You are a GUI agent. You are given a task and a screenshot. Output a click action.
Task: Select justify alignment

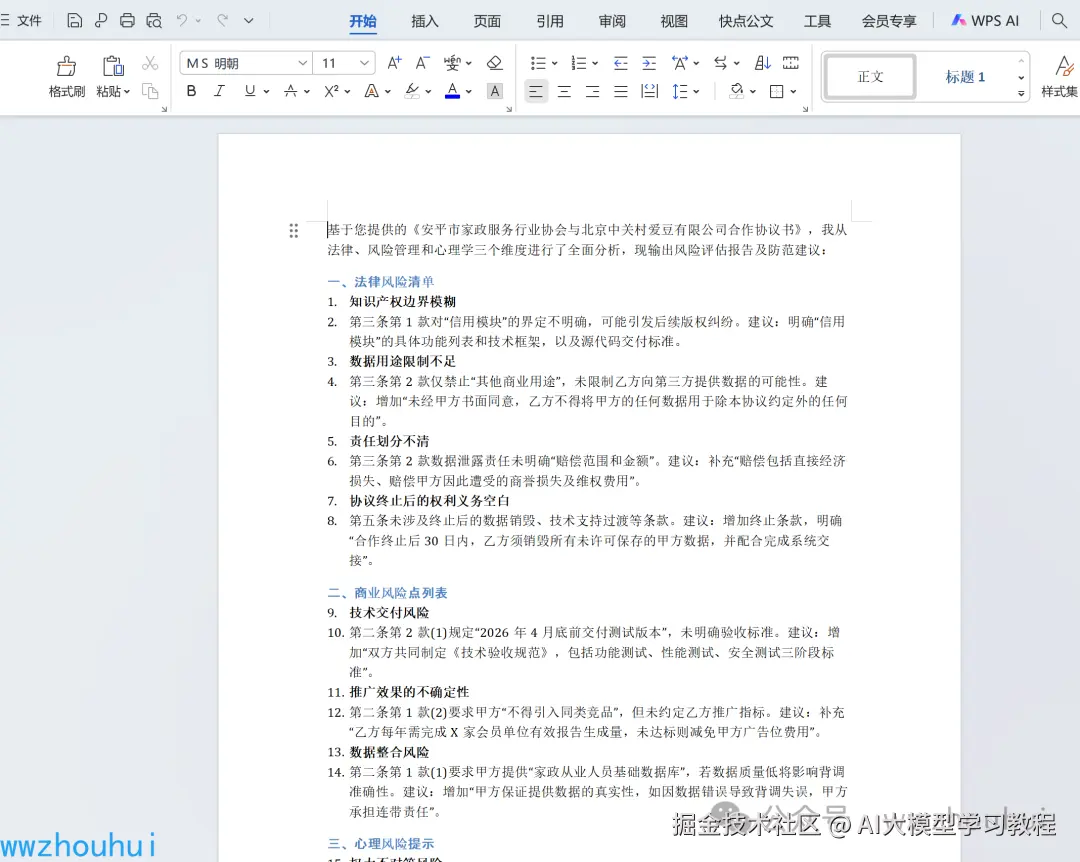coord(621,91)
